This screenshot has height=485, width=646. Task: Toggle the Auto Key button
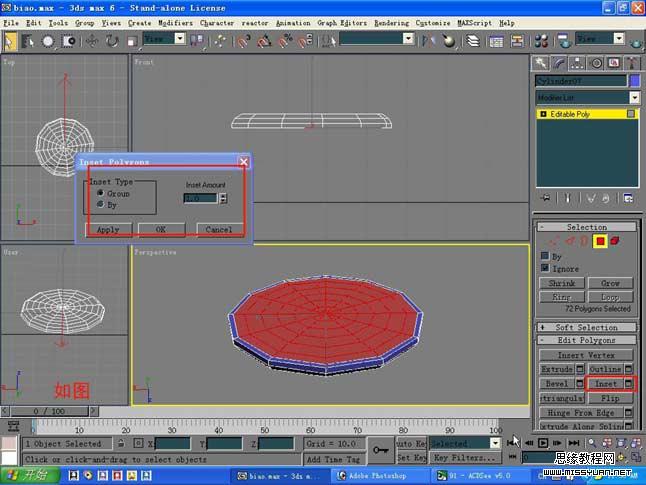[x=411, y=443]
